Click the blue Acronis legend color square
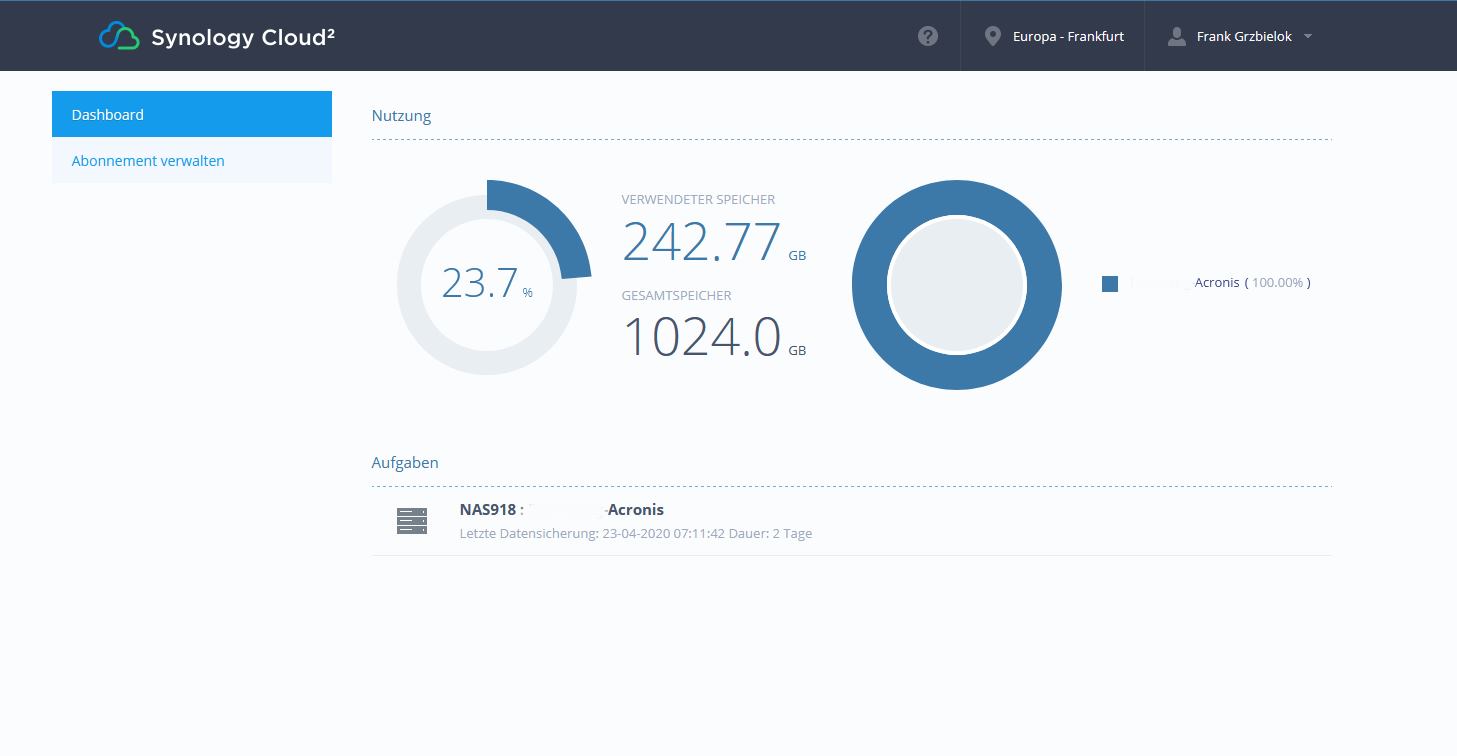 tap(1110, 283)
